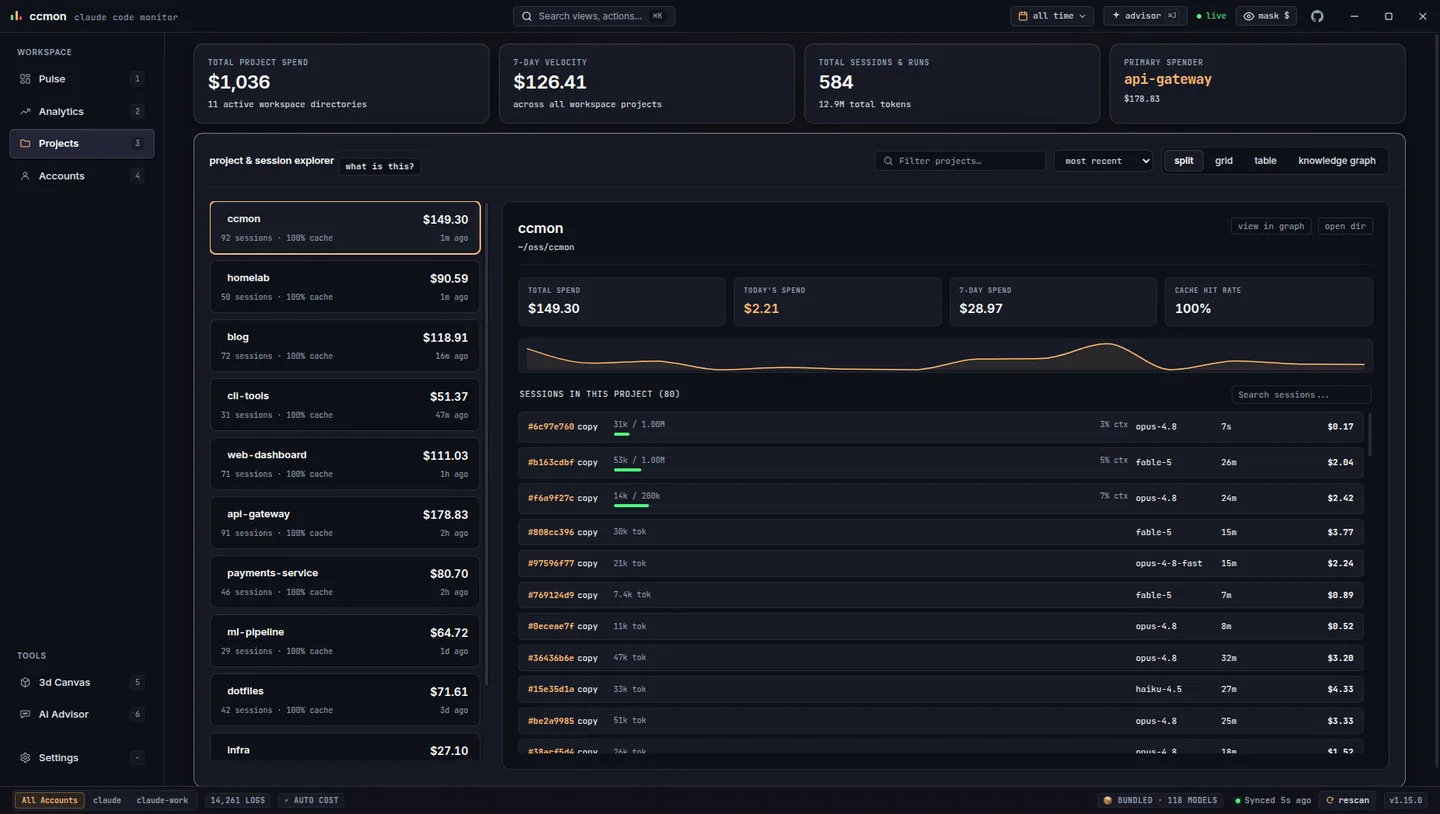
Task: Click the what is this? button
Action: 380,166
